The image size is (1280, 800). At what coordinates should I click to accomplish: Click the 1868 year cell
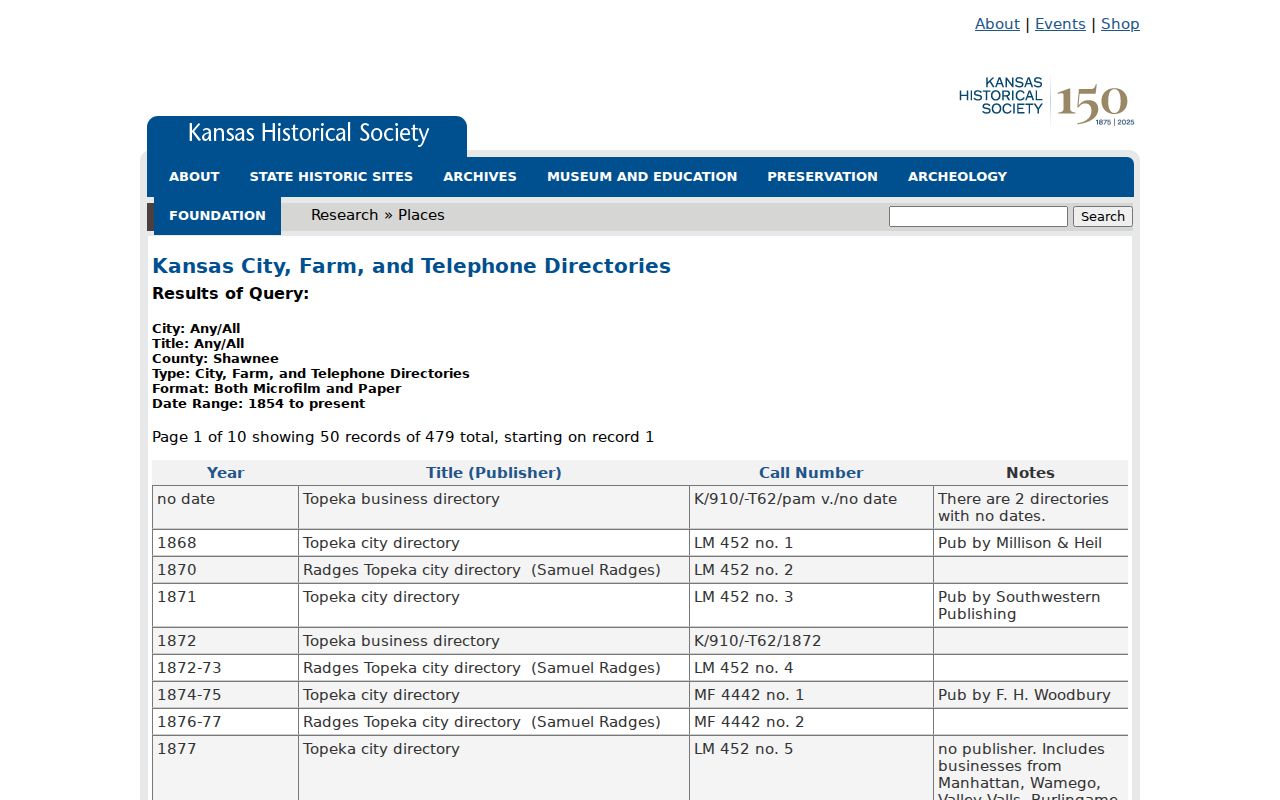(225, 543)
